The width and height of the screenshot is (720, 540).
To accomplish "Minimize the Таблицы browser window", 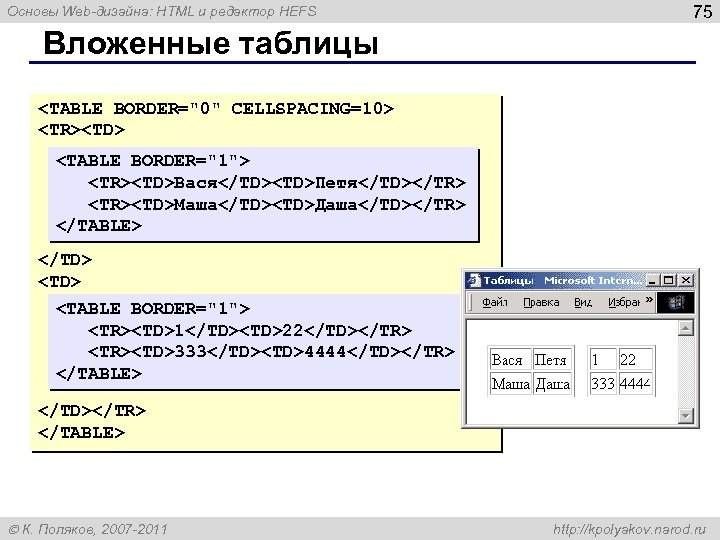I will [x=652, y=280].
